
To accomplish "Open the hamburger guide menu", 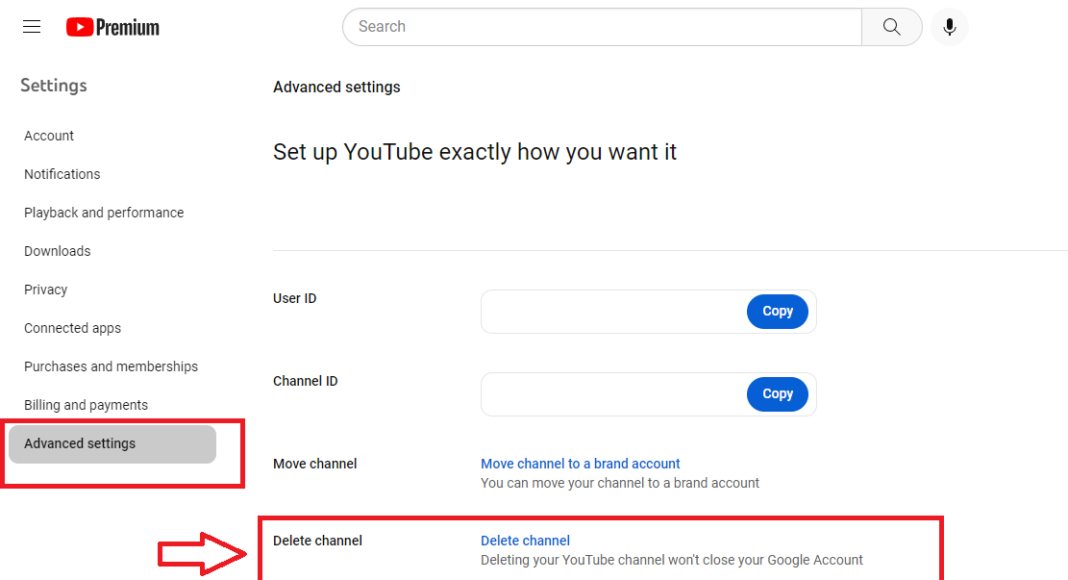I will pyautogui.click(x=31, y=26).
